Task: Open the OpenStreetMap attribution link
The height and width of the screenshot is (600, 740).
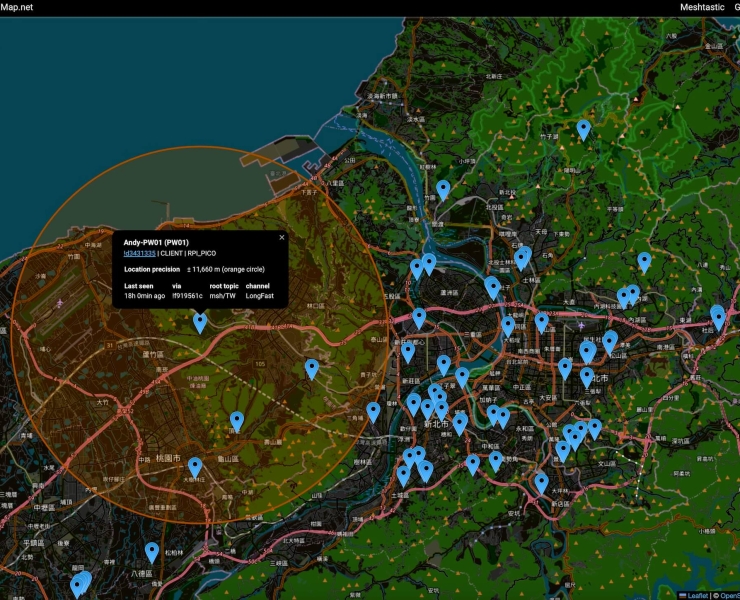Action: click(728, 595)
